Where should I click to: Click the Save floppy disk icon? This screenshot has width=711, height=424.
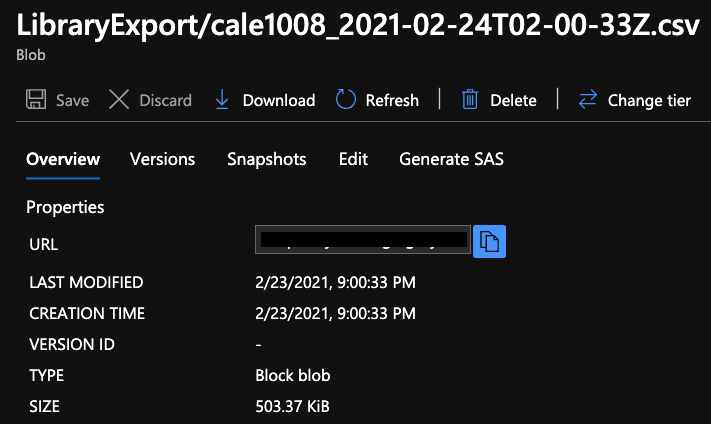point(36,99)
